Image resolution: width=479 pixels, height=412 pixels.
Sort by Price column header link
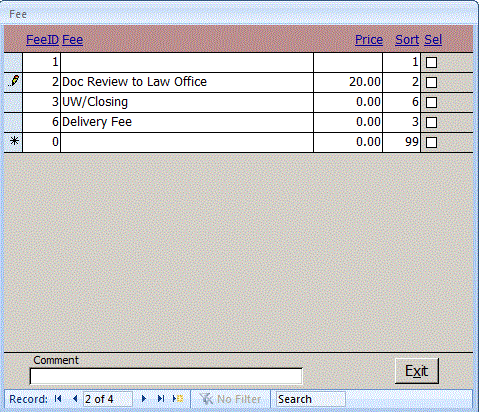tap(369, 40)
